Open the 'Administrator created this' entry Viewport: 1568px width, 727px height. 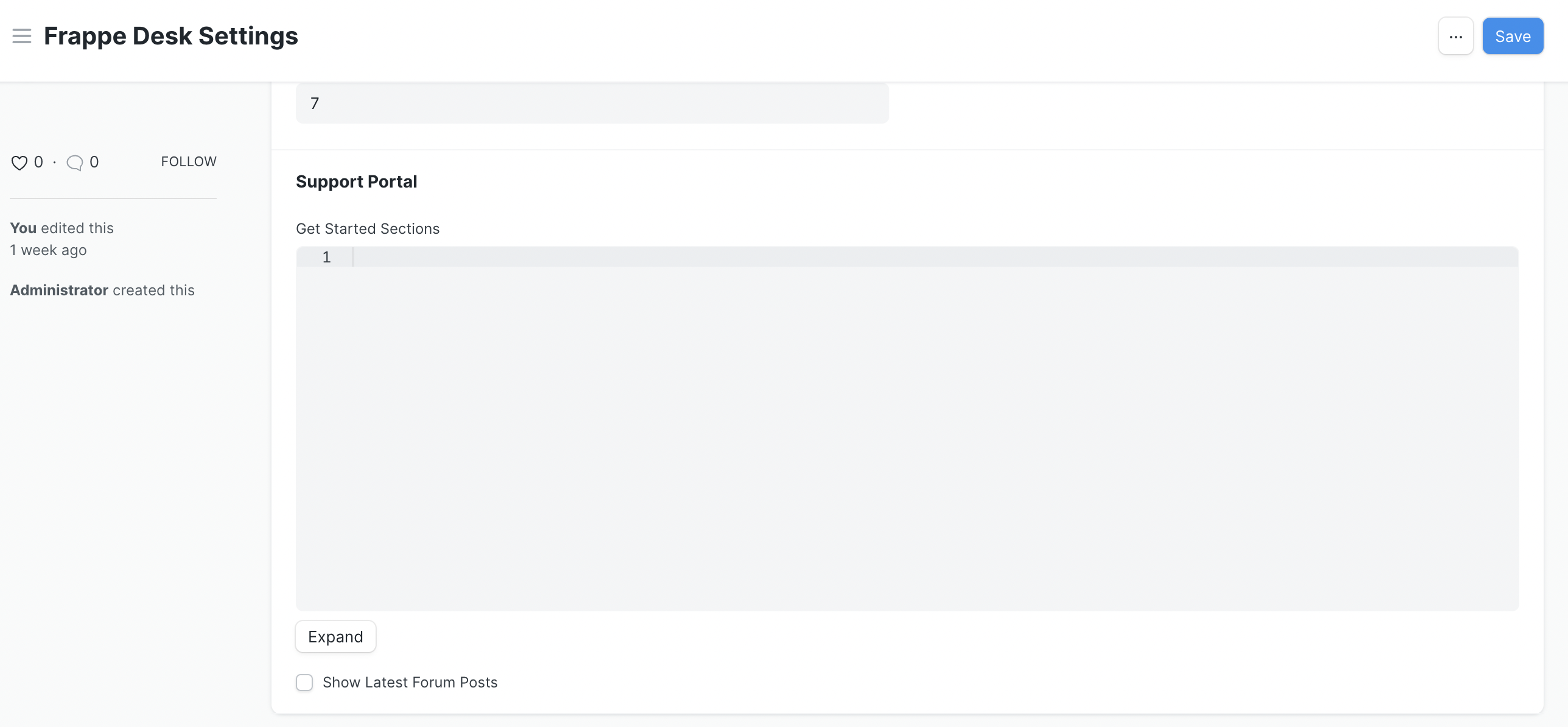click(102, 290)
